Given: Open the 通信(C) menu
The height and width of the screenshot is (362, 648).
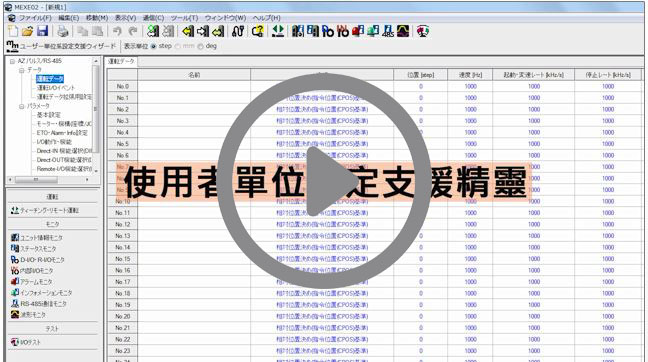Looking at the screenshot, I should pyautogui.click(x=153, y=18).
